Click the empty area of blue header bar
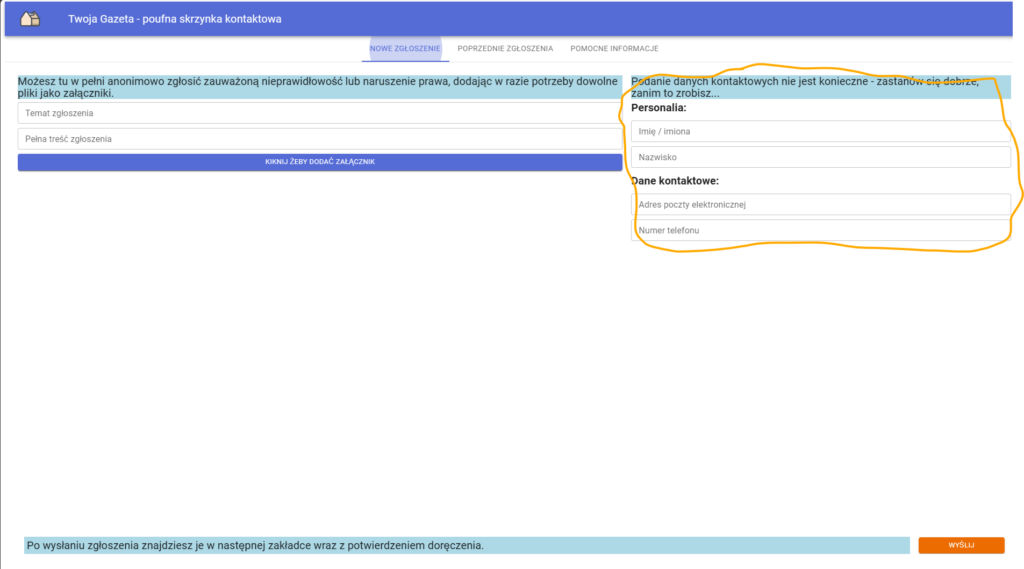 [x=650, y=19]
